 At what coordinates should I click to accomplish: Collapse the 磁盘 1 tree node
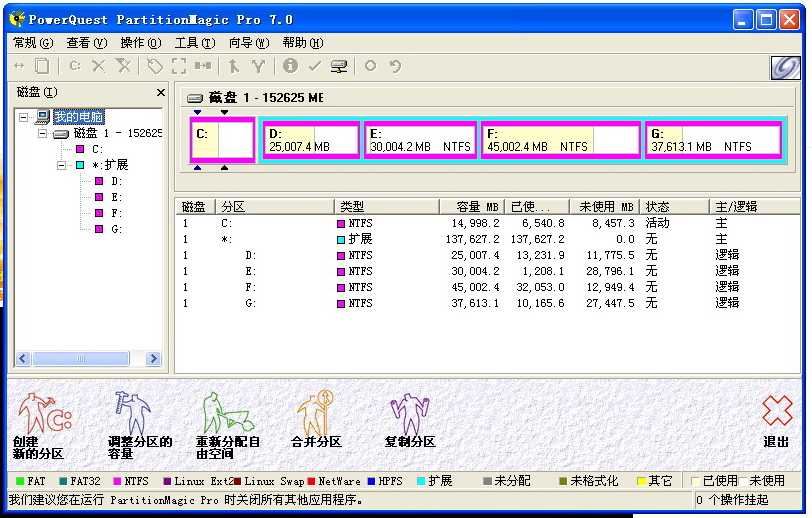pyautogui.click(x=42, y=134)
